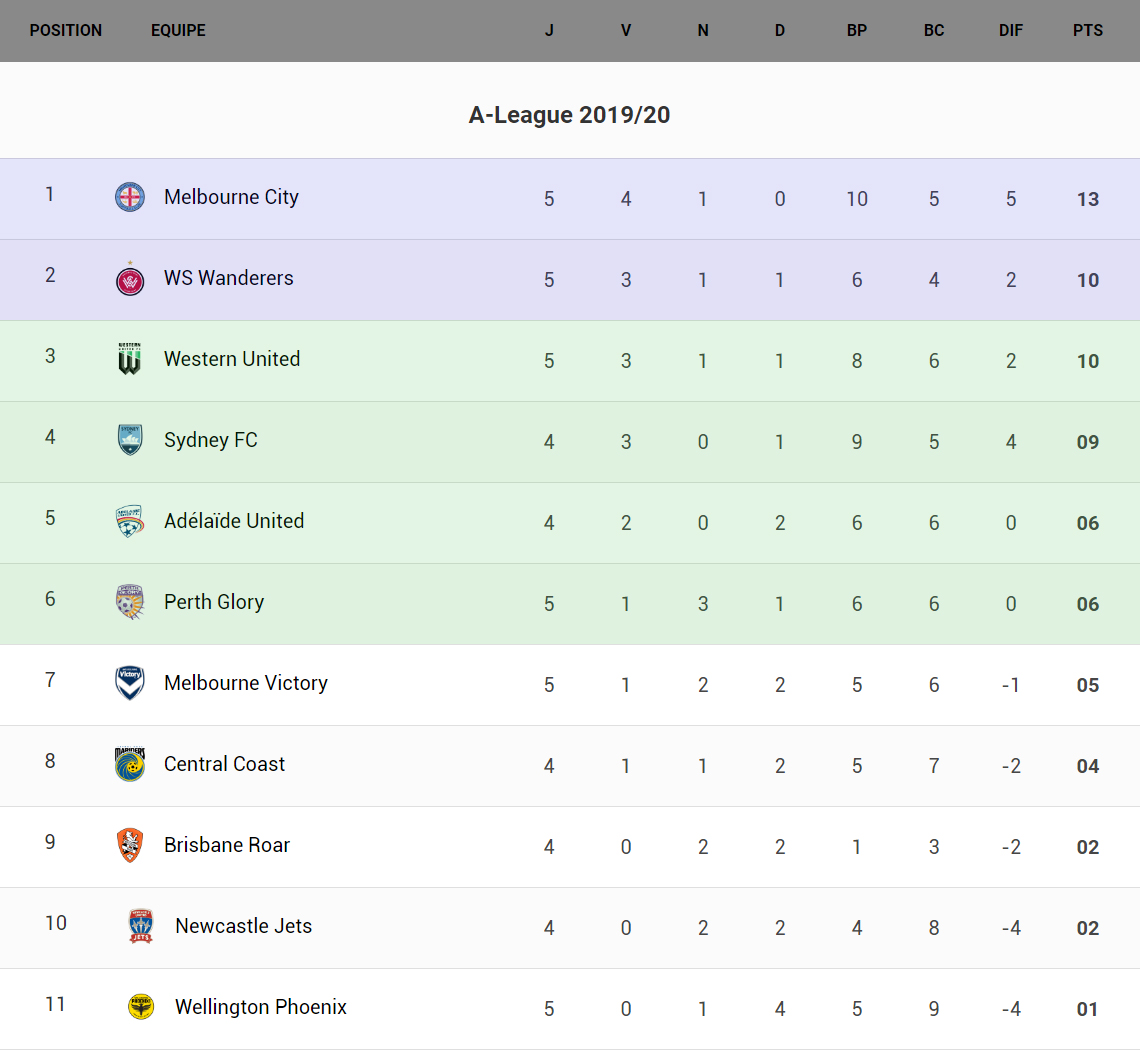Click the Wellington Phoenix yellow logo
1140x1058 pixels.
tap(141, 1007)
